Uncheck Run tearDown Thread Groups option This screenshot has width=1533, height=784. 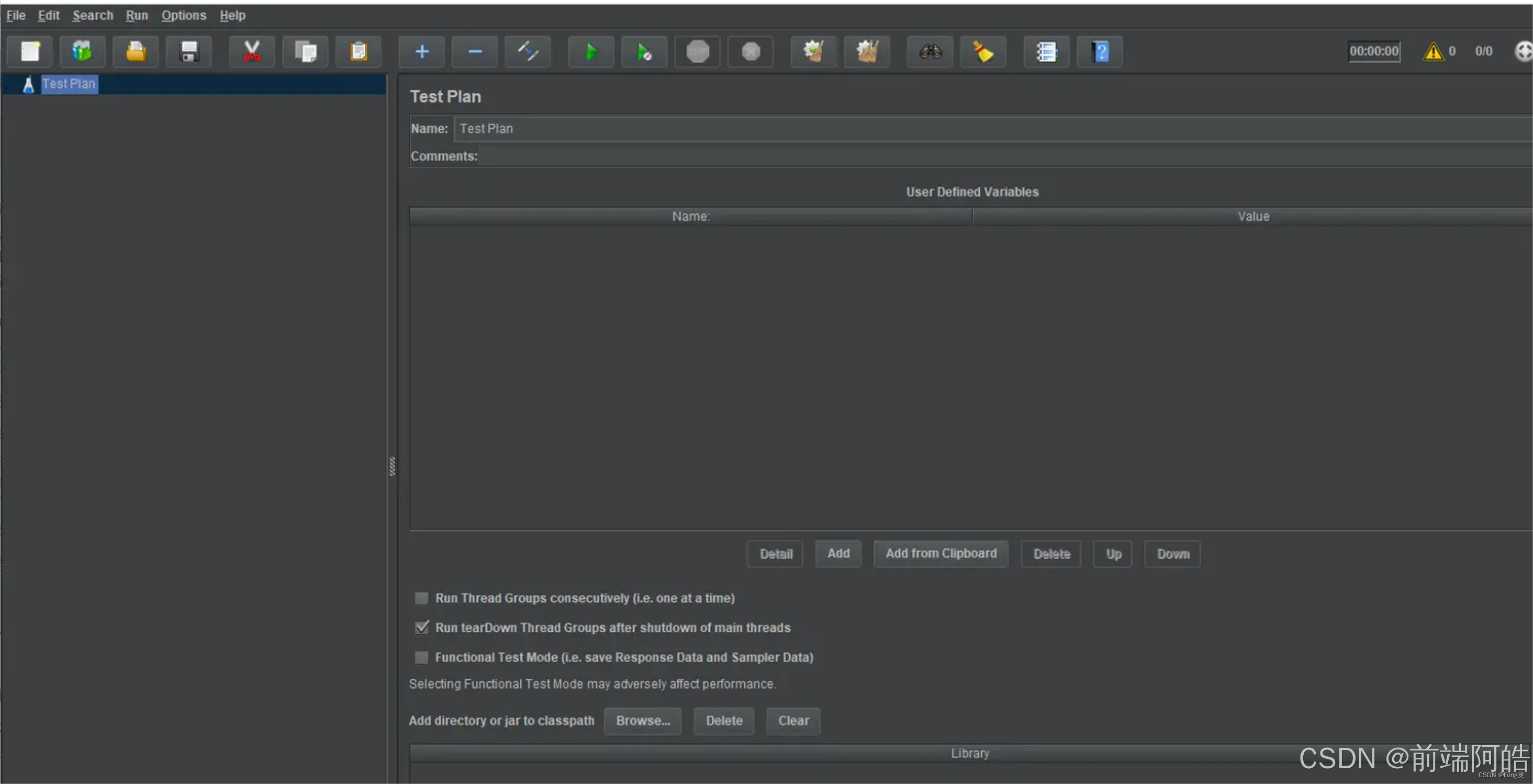point(421,628)
